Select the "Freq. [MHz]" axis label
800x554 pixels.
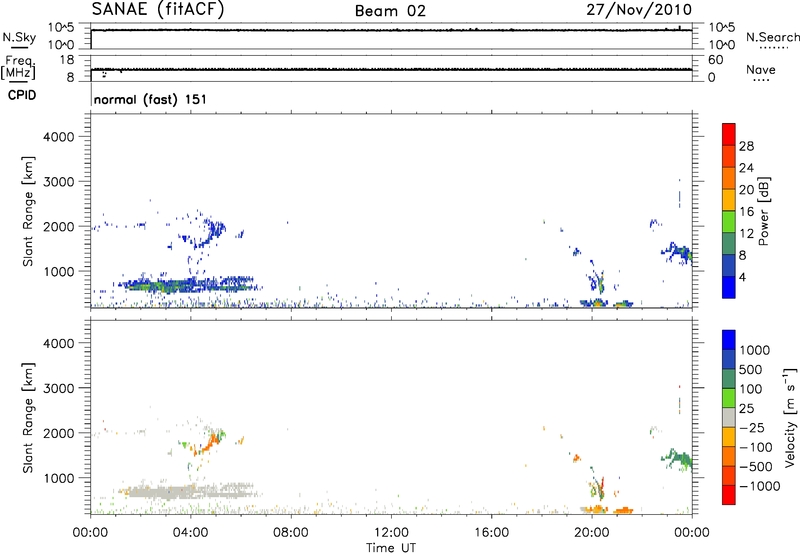pyautogui.click(x=18, y=67)
